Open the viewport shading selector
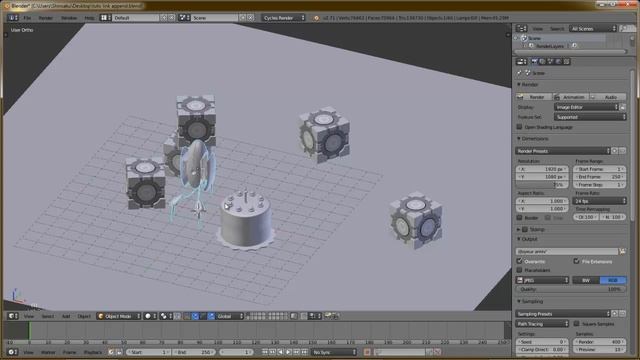Screen dimensions: 640x360 click(x=151, y=316)
